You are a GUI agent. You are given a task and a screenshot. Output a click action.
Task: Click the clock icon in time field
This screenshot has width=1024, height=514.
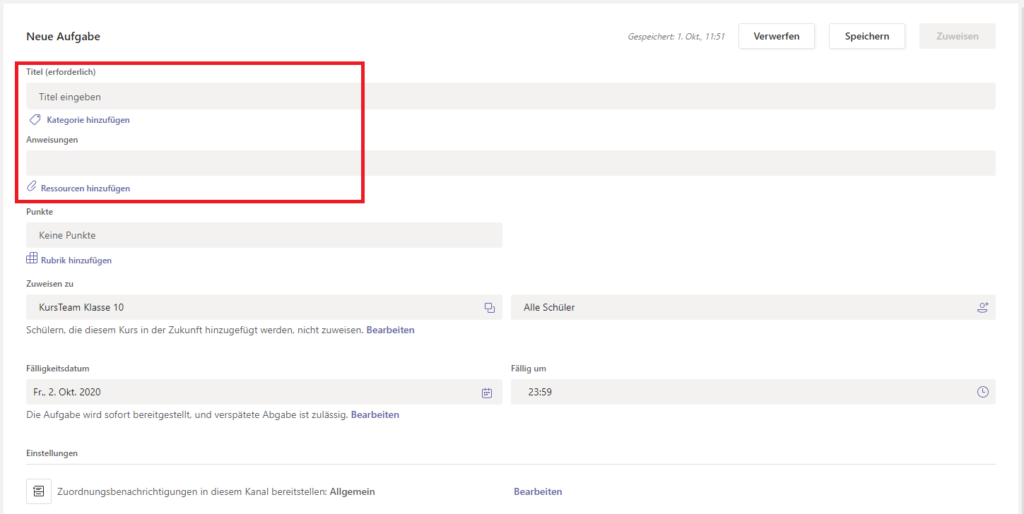pyautogui.click(x=982, y=392)
